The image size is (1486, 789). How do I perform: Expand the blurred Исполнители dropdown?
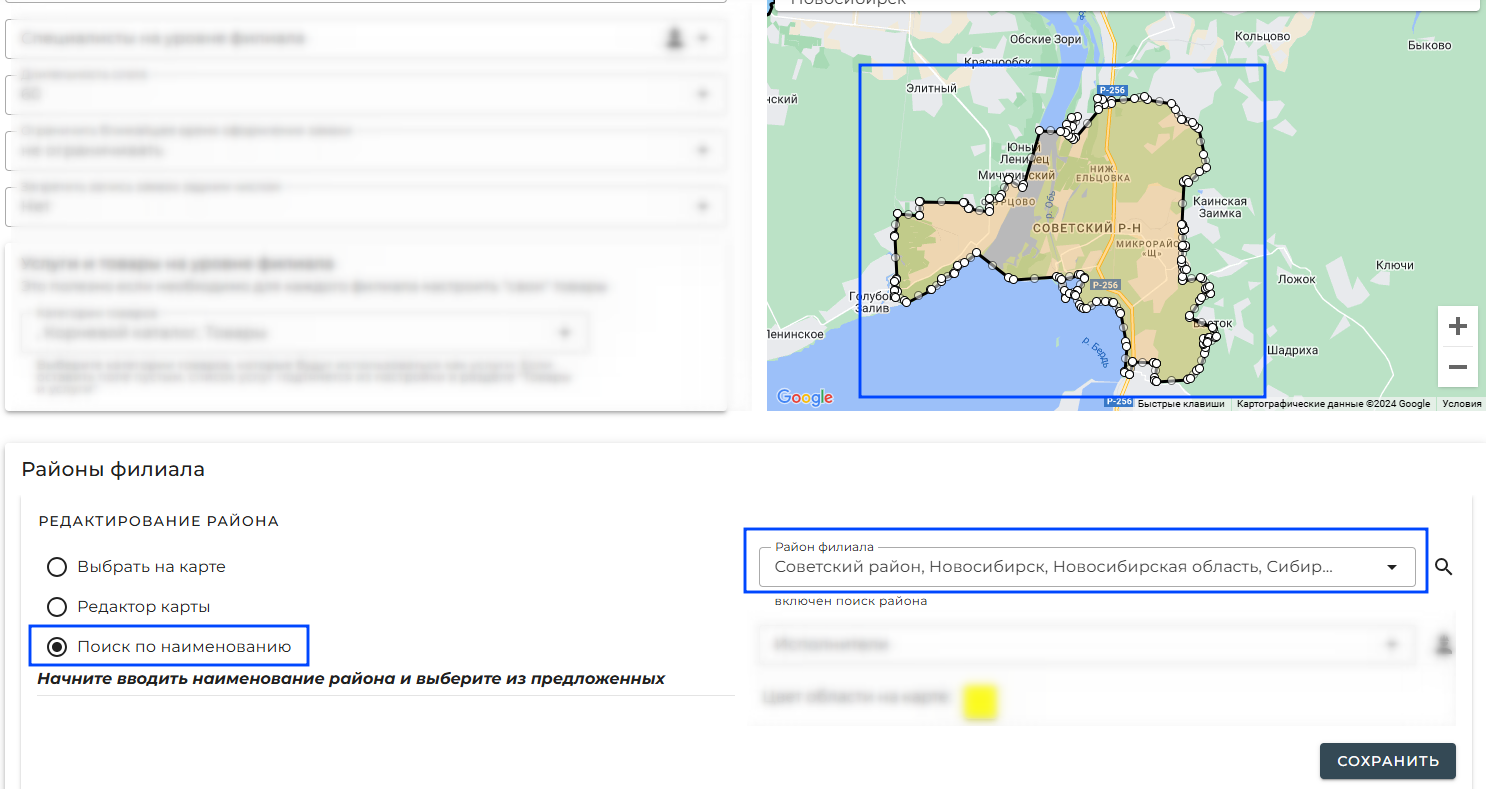(x=1087, y=645)
